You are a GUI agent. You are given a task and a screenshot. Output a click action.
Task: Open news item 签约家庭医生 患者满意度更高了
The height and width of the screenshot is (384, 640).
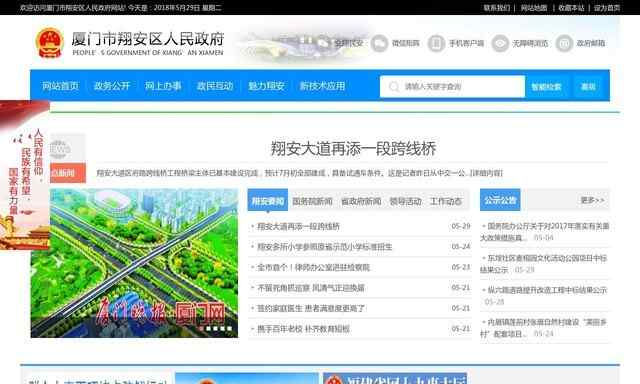pos(311,308)
